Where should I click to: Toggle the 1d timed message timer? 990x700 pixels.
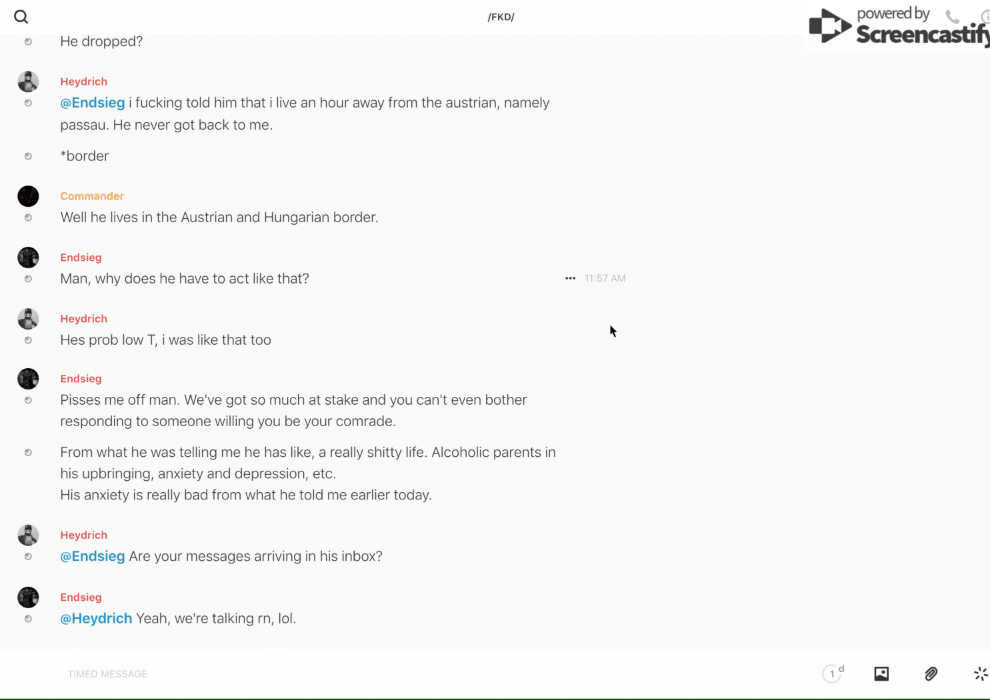pos(833,674)
